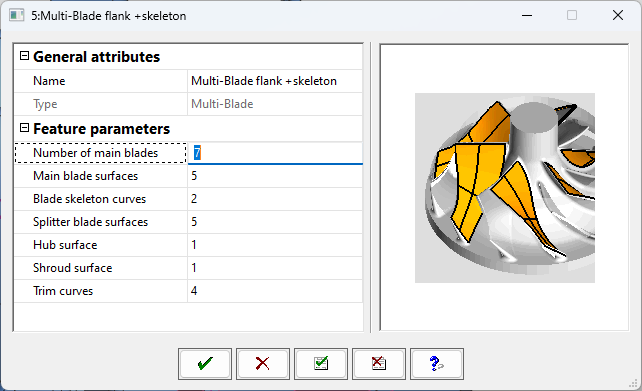This screenshot has width=642, height=391.
Task: Click the Hub surface label
Action: pos(65,244)
